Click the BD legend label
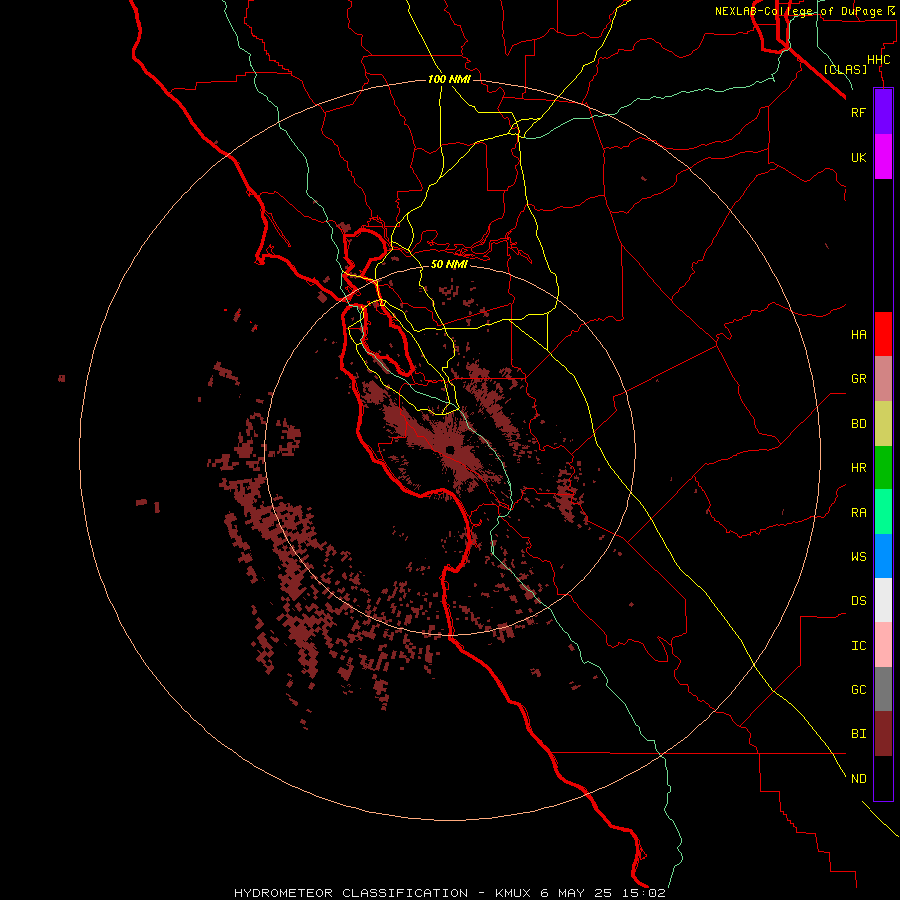 tap(858, 424)
